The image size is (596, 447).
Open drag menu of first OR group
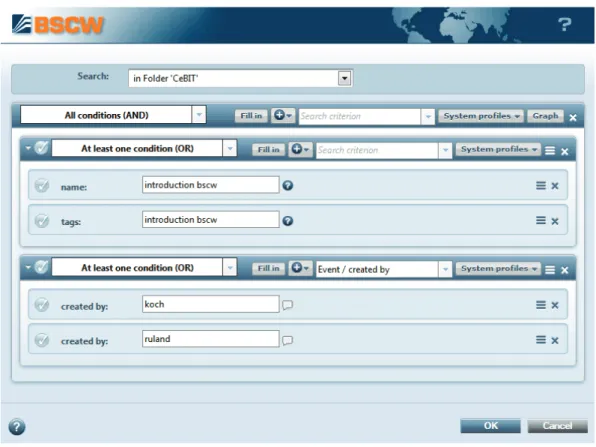(x=550, y=151)
